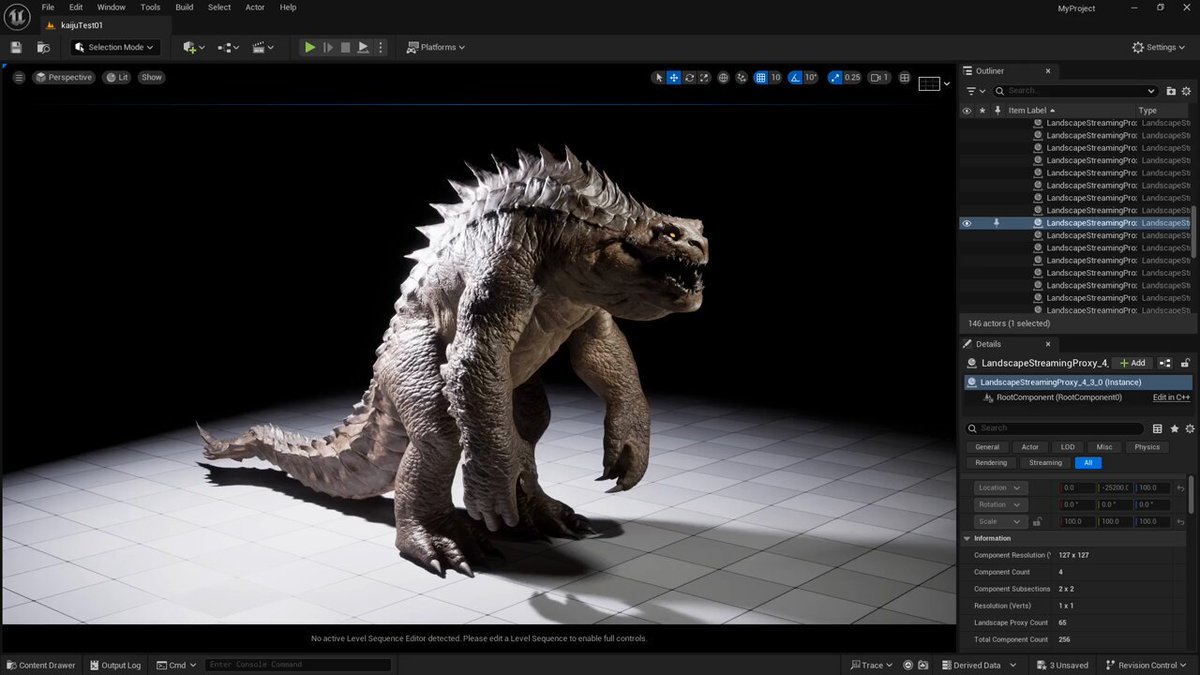Open the Settings menu in the toolbar

coord(1160,47)
